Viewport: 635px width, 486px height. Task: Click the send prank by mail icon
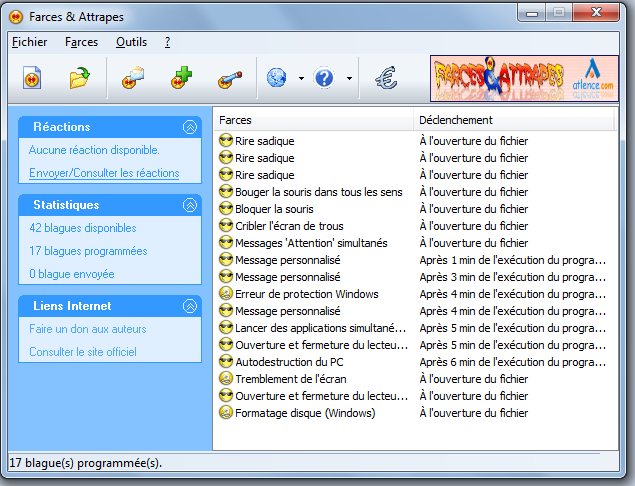tap(133, 77)
